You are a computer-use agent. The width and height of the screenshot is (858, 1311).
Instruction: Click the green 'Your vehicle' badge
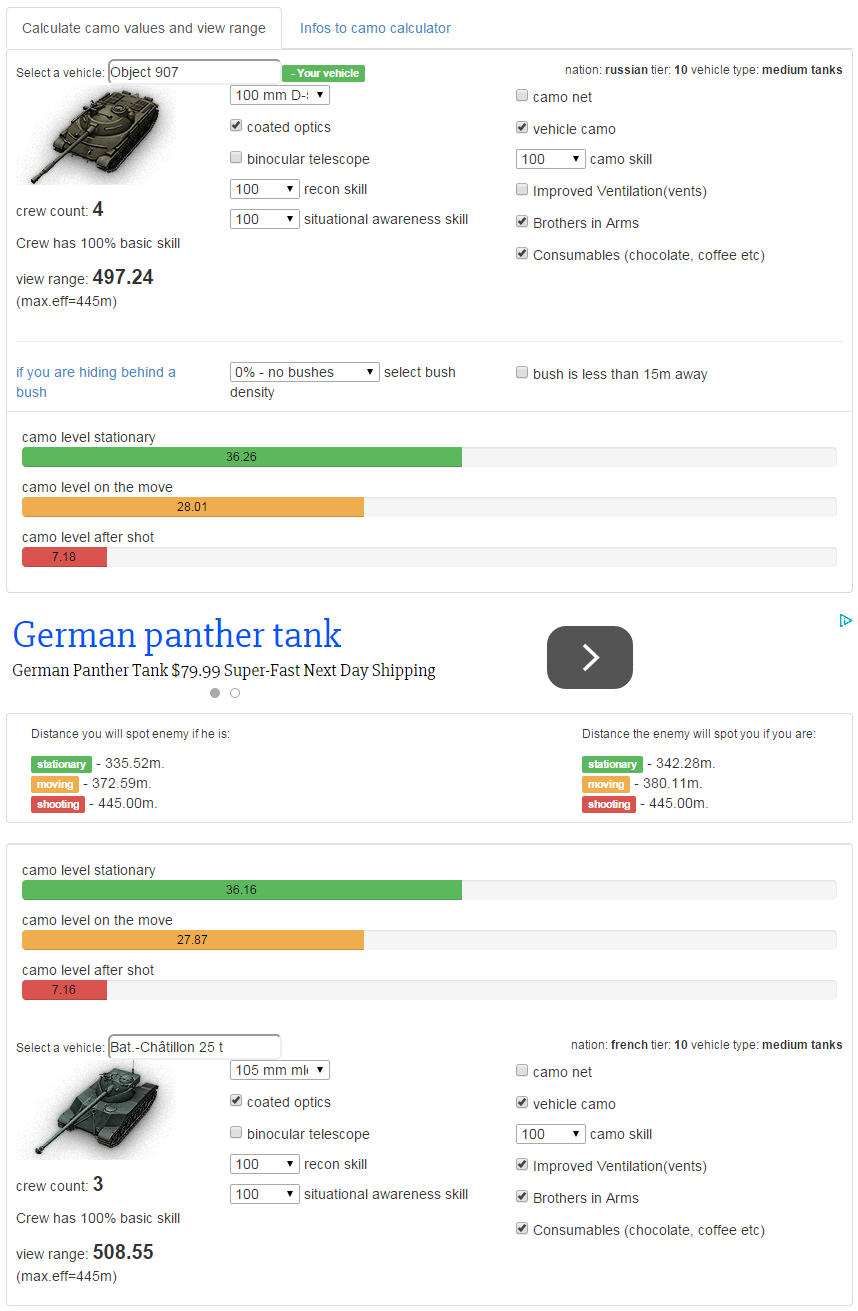click(323, 73)
